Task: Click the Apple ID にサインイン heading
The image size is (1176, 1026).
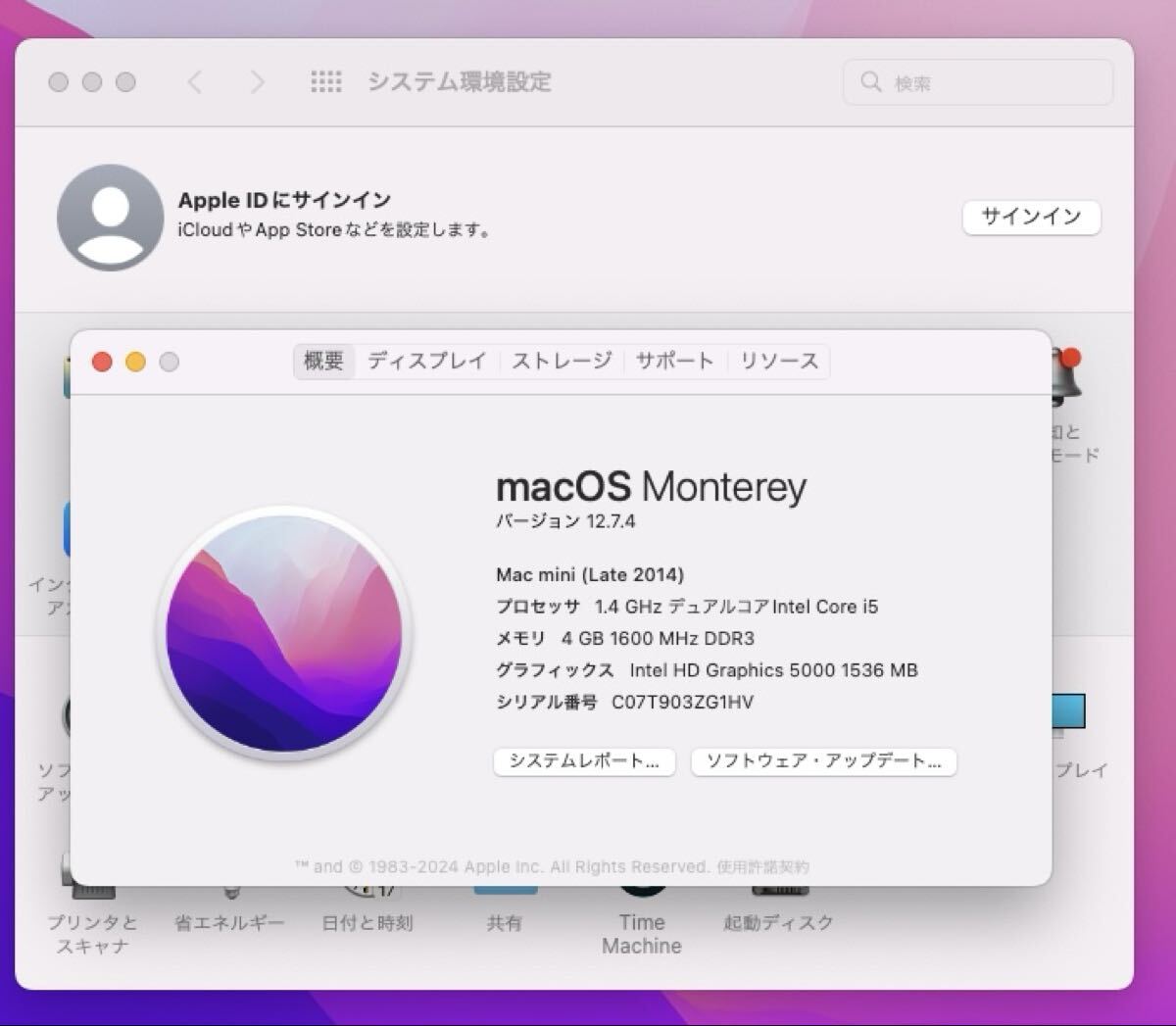Action: [284, 200]
